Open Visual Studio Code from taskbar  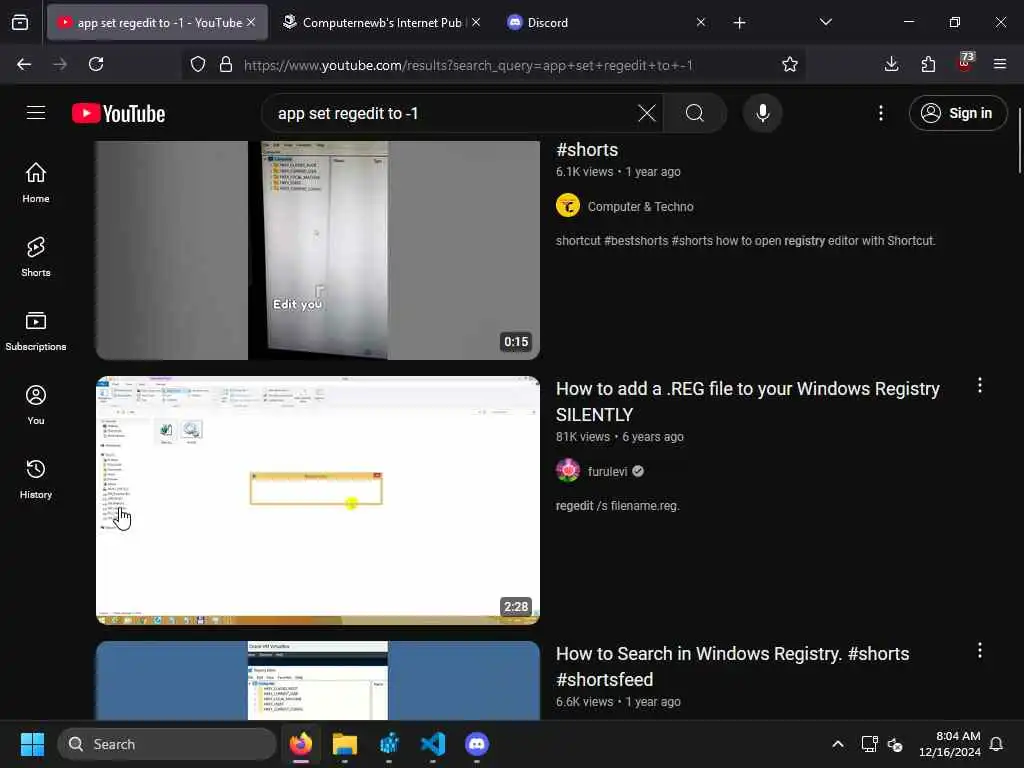pyautogui.click(x=432, y=744)
